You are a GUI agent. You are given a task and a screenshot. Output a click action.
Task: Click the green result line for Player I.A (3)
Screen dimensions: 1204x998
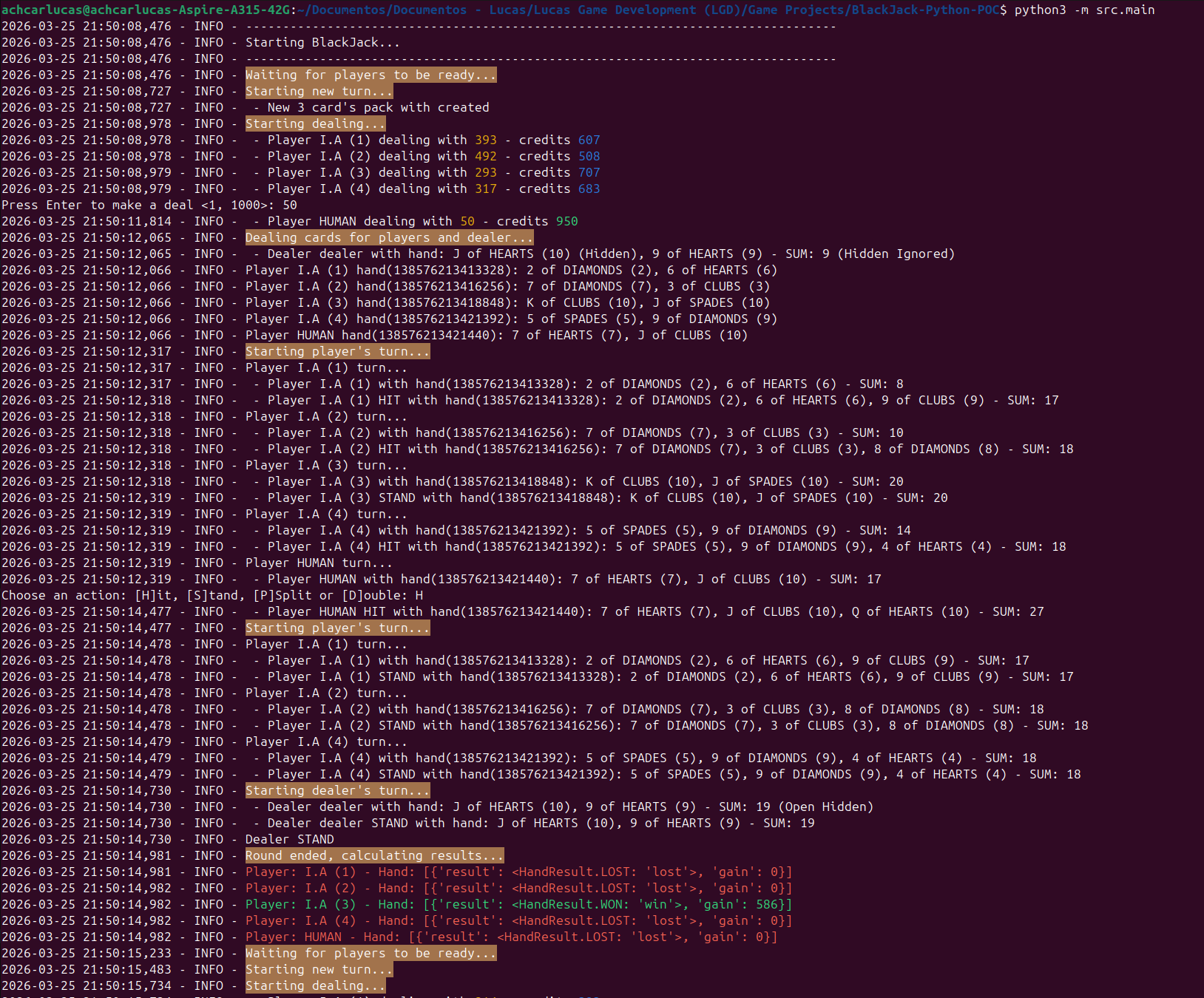click(518, 904)
